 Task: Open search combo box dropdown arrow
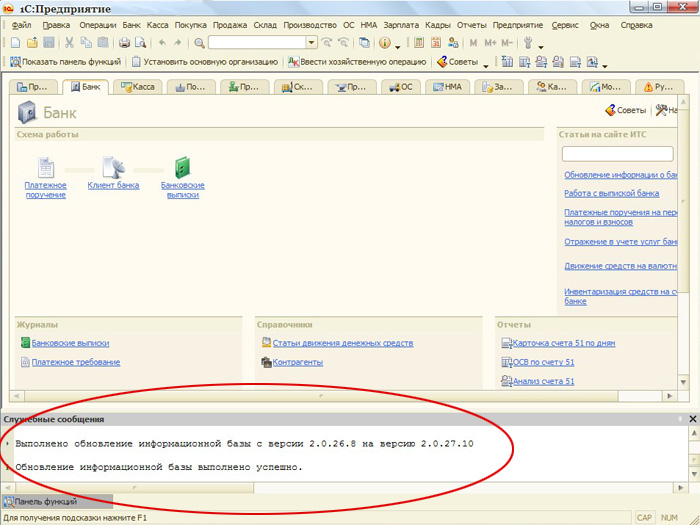click(311, 42)
